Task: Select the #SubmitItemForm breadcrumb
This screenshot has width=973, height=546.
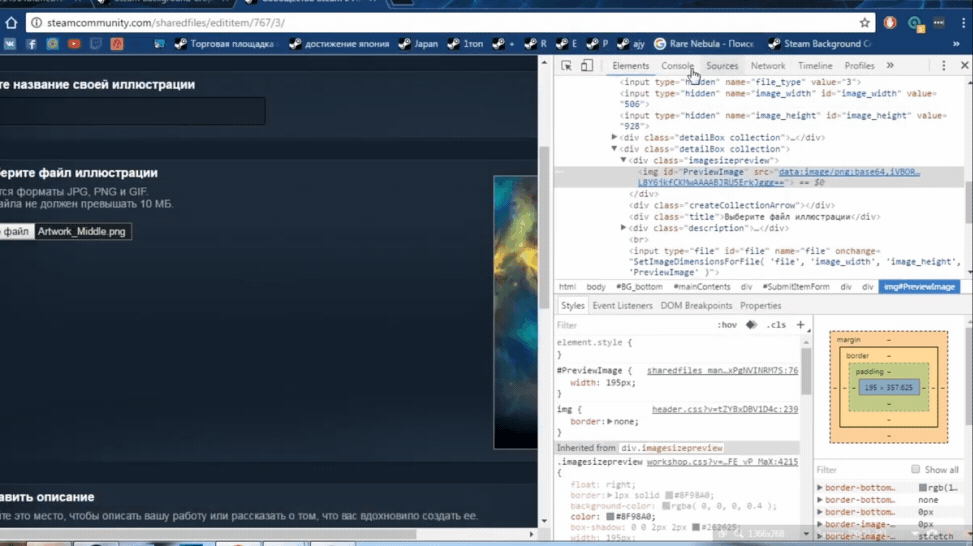Action: tap(796, 287)
